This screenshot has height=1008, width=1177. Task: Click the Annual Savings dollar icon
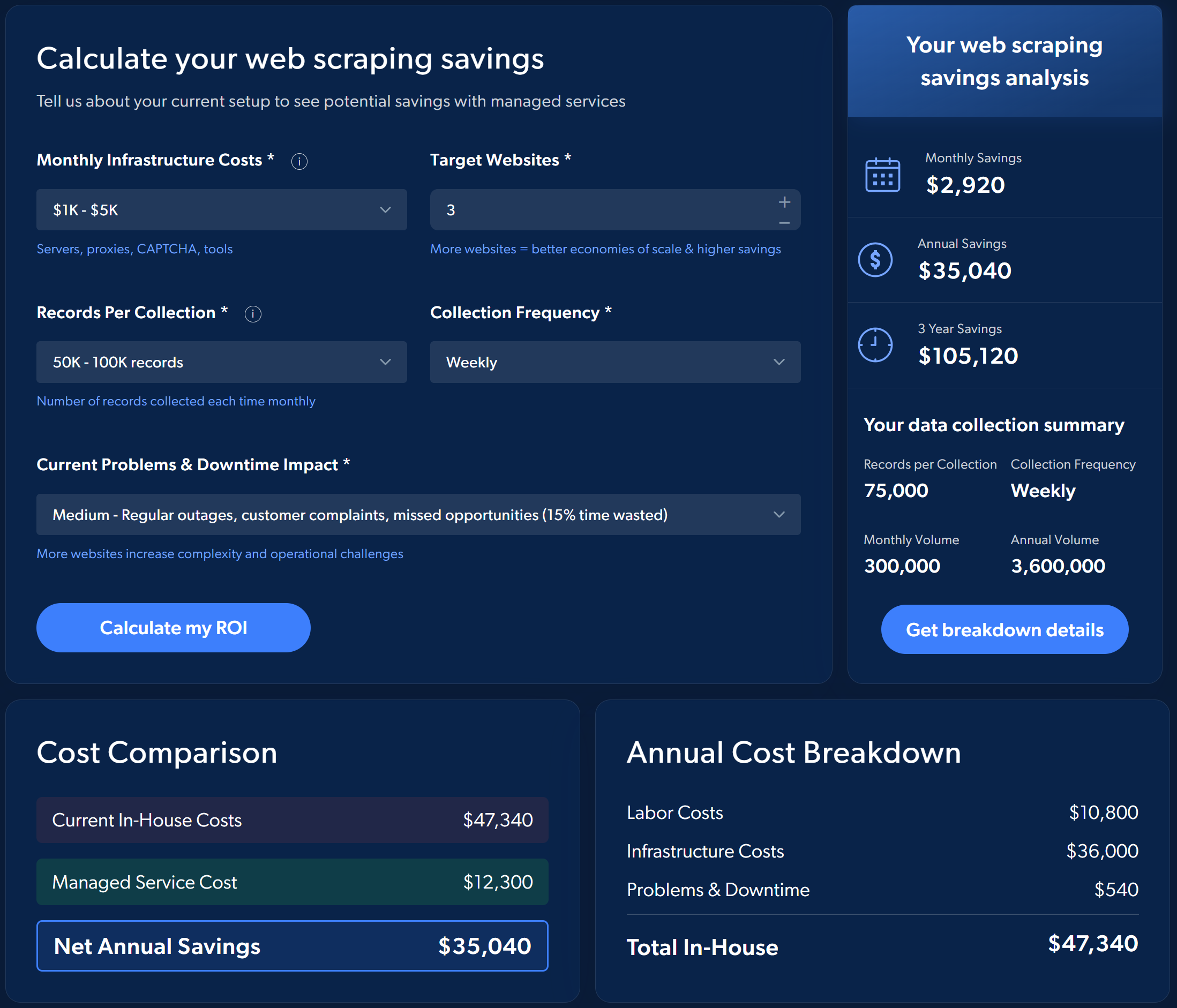[875, 260]
